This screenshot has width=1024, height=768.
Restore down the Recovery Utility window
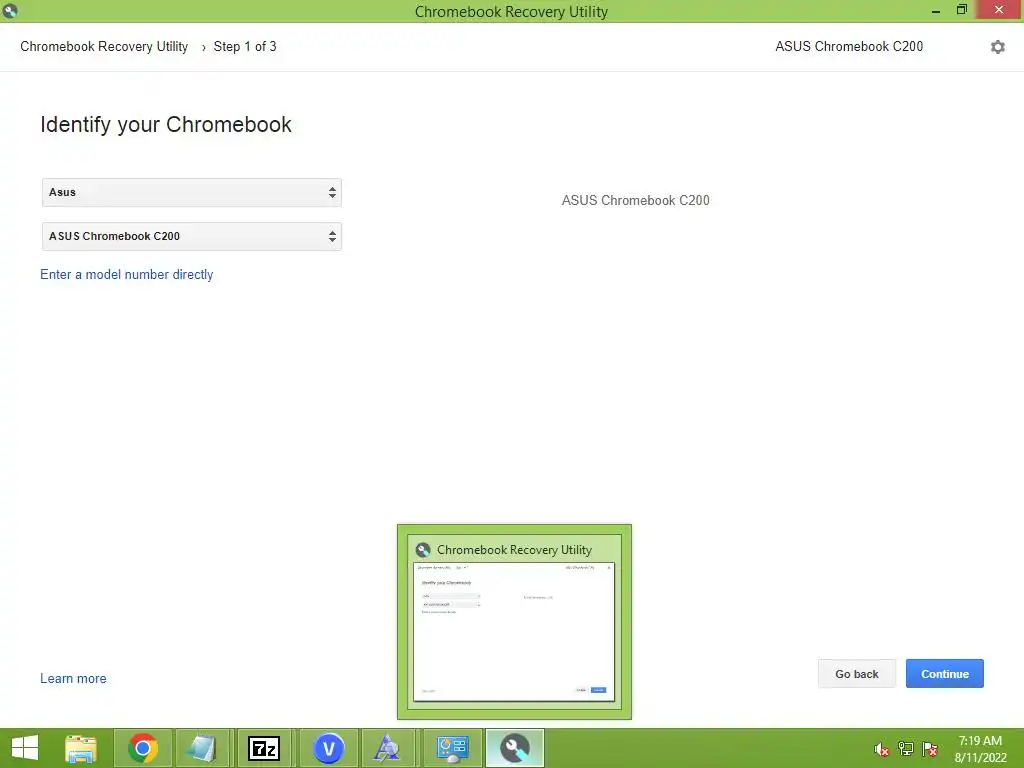961,10
